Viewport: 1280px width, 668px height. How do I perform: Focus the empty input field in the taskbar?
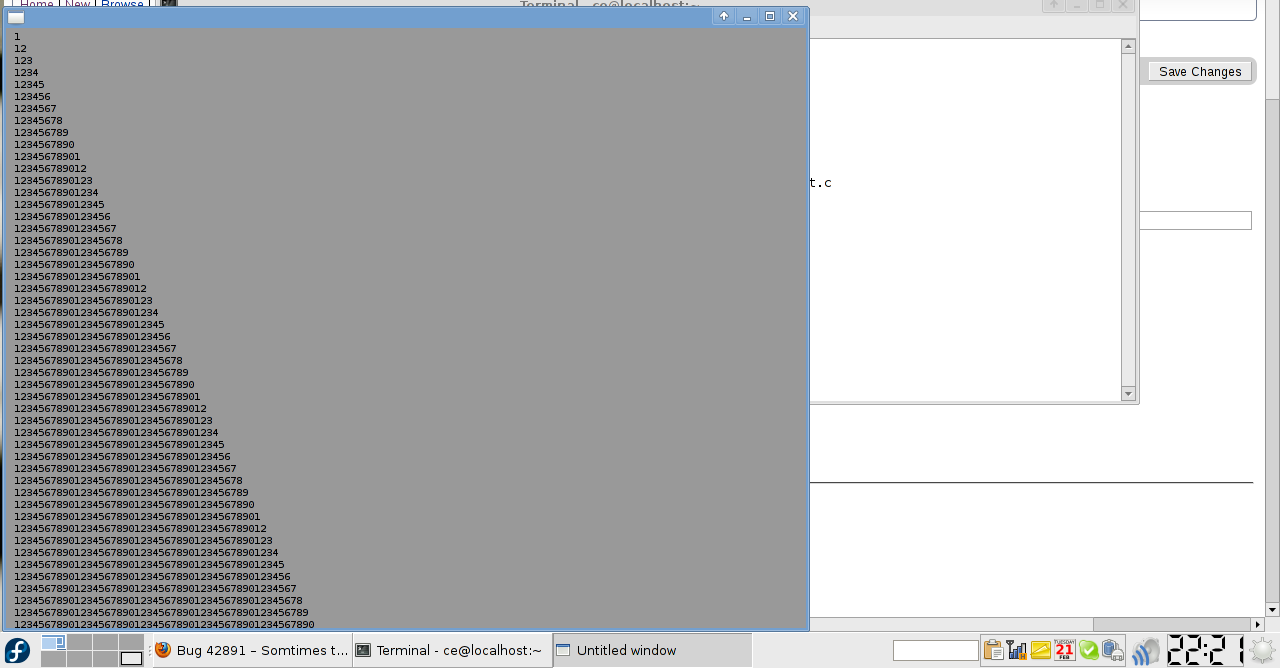pos(935,650)
